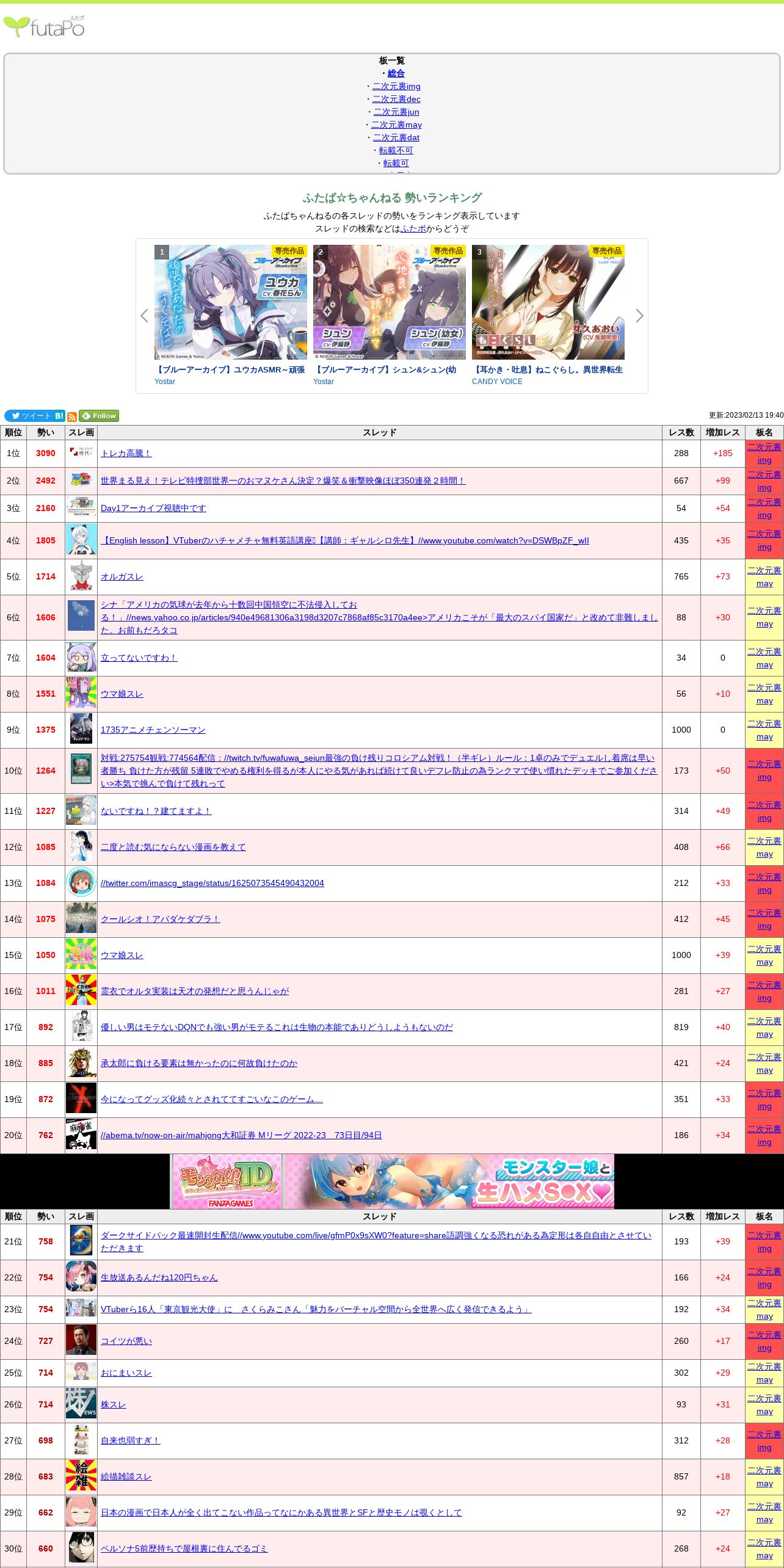
Task: Click the Hatena B! bookmark icon
Action: point(59,416)
